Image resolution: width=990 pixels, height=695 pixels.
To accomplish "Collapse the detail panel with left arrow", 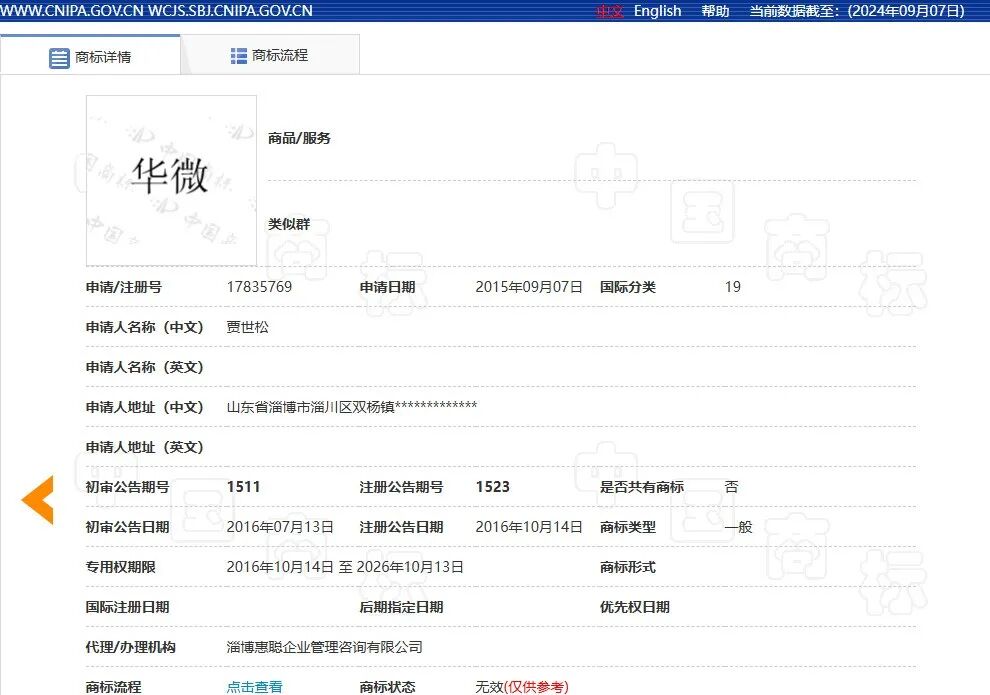I will pyautogui.click(x=37, y=497).
